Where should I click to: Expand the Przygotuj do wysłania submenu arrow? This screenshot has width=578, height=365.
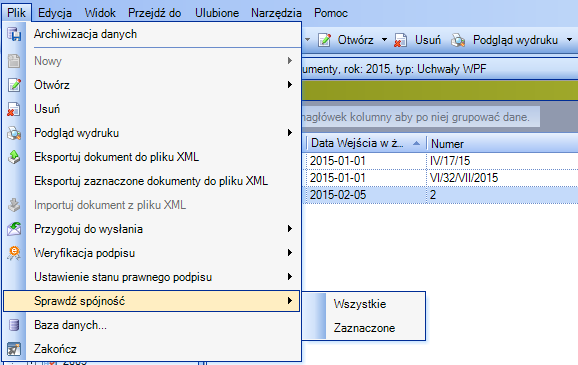coord(290,229)
